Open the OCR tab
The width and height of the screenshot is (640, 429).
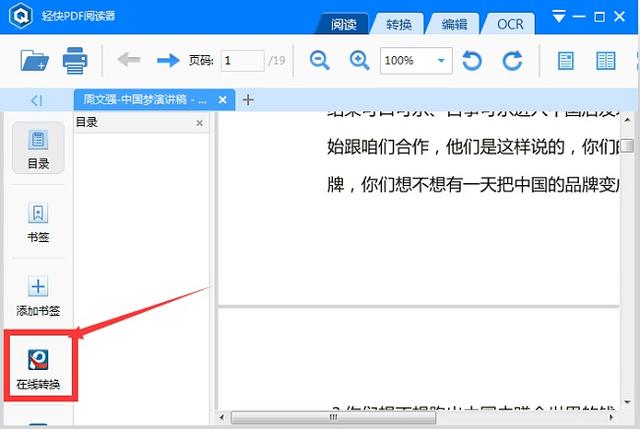point(509,24)
